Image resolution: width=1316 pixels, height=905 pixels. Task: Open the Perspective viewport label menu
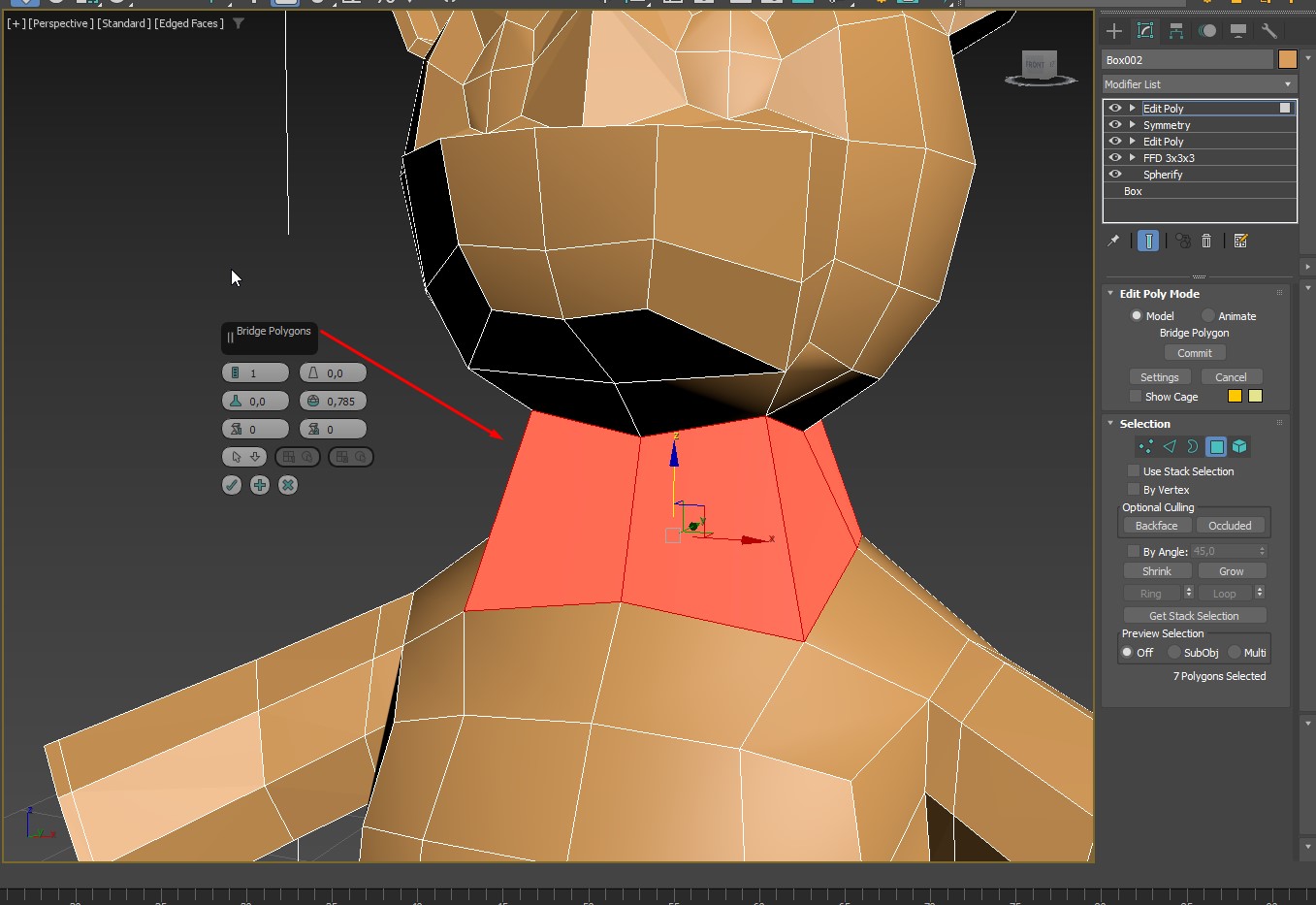coord(60,23)
